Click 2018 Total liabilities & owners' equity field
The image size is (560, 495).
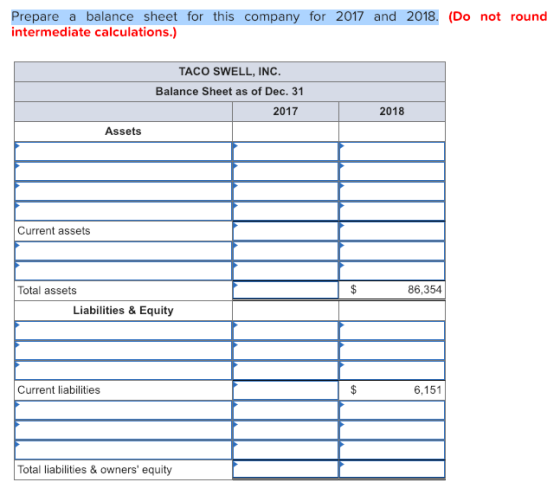pos(392,469)
